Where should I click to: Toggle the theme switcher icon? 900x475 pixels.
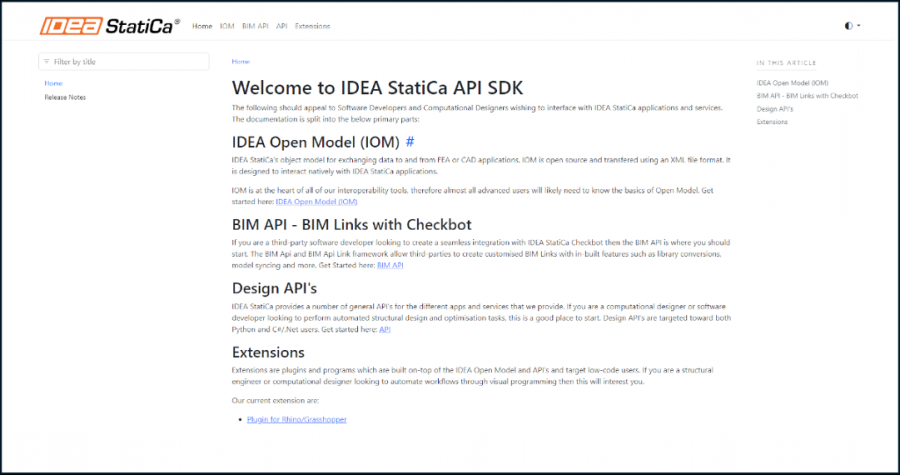point(852,26)
